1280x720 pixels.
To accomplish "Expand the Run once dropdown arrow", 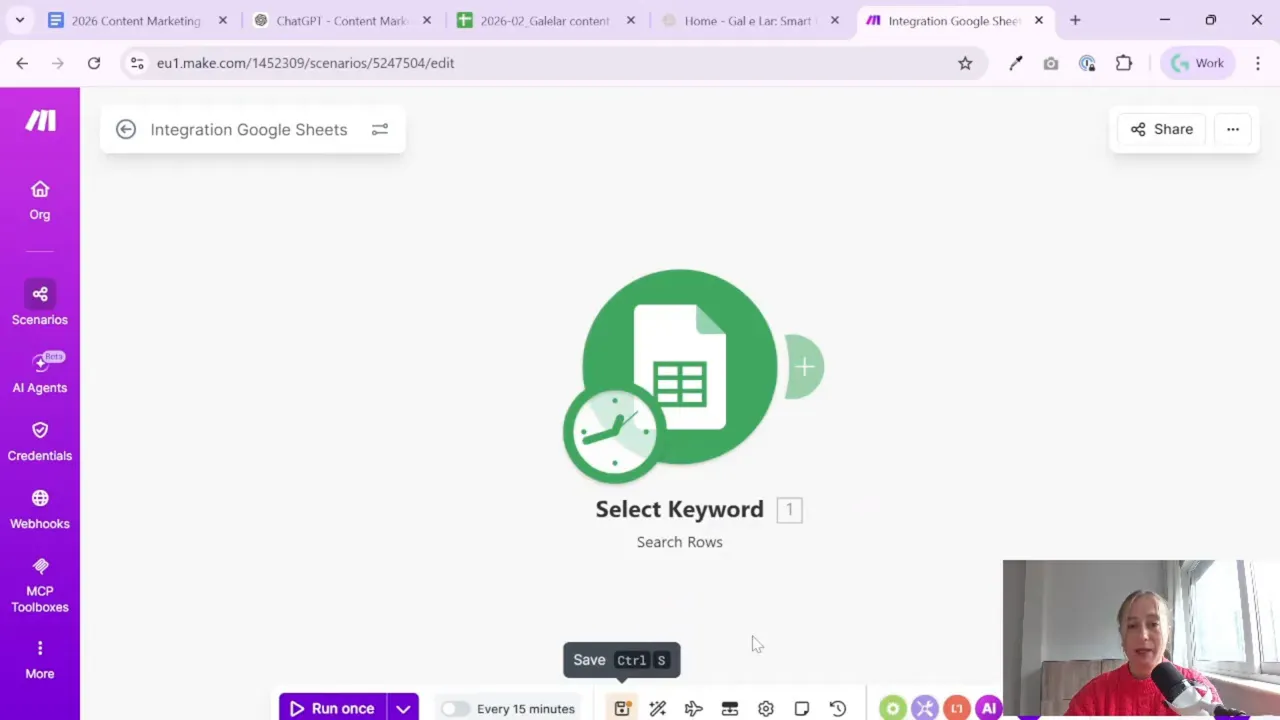I will tap(403, 708).
